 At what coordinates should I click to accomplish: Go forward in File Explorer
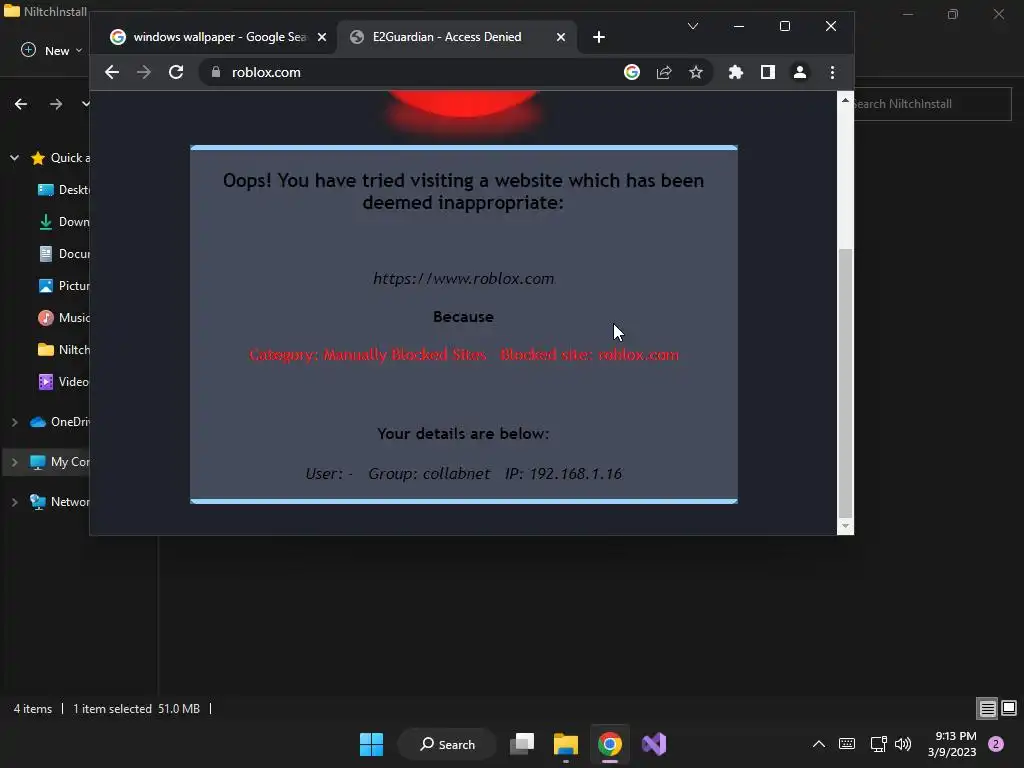56,104
